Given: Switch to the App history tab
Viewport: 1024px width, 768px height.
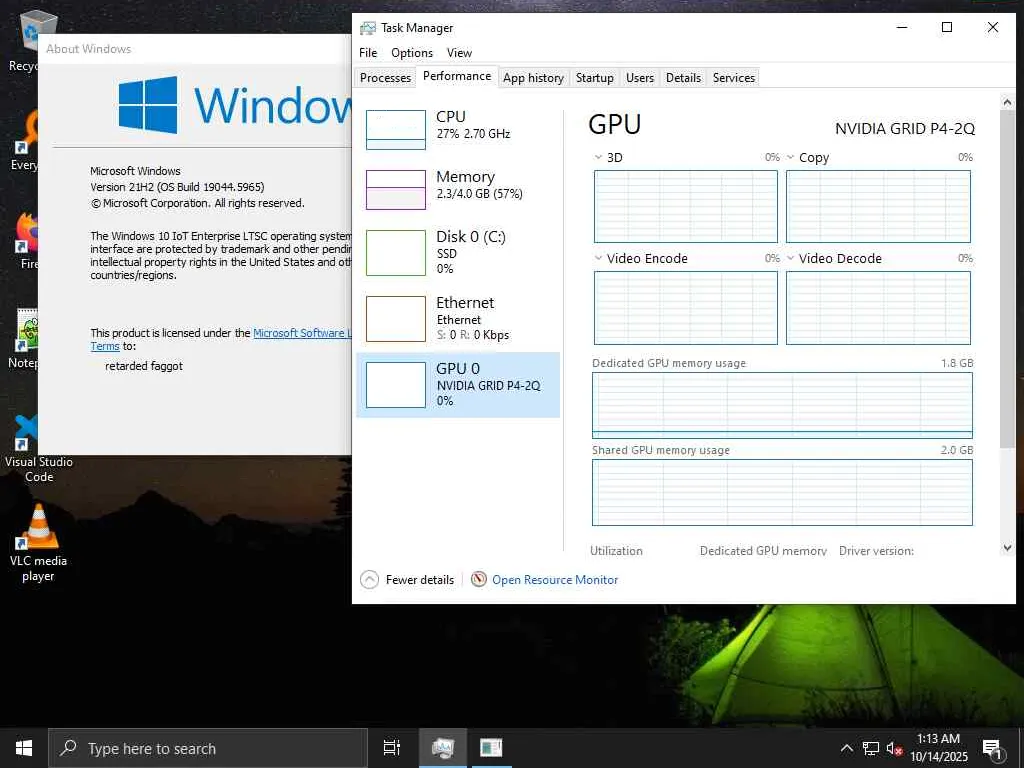Looking at the screenshot, I should pos(533,78).
